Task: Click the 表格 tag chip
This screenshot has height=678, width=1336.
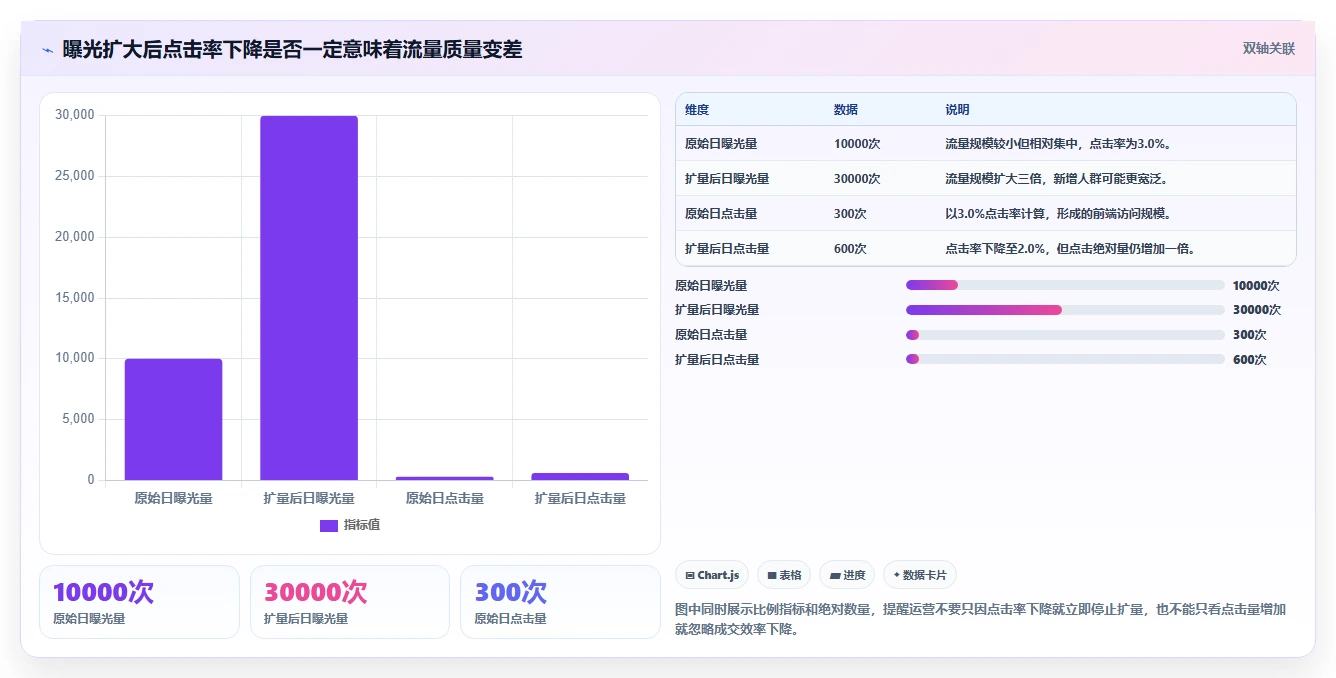Action: click(x=784, y=575)
